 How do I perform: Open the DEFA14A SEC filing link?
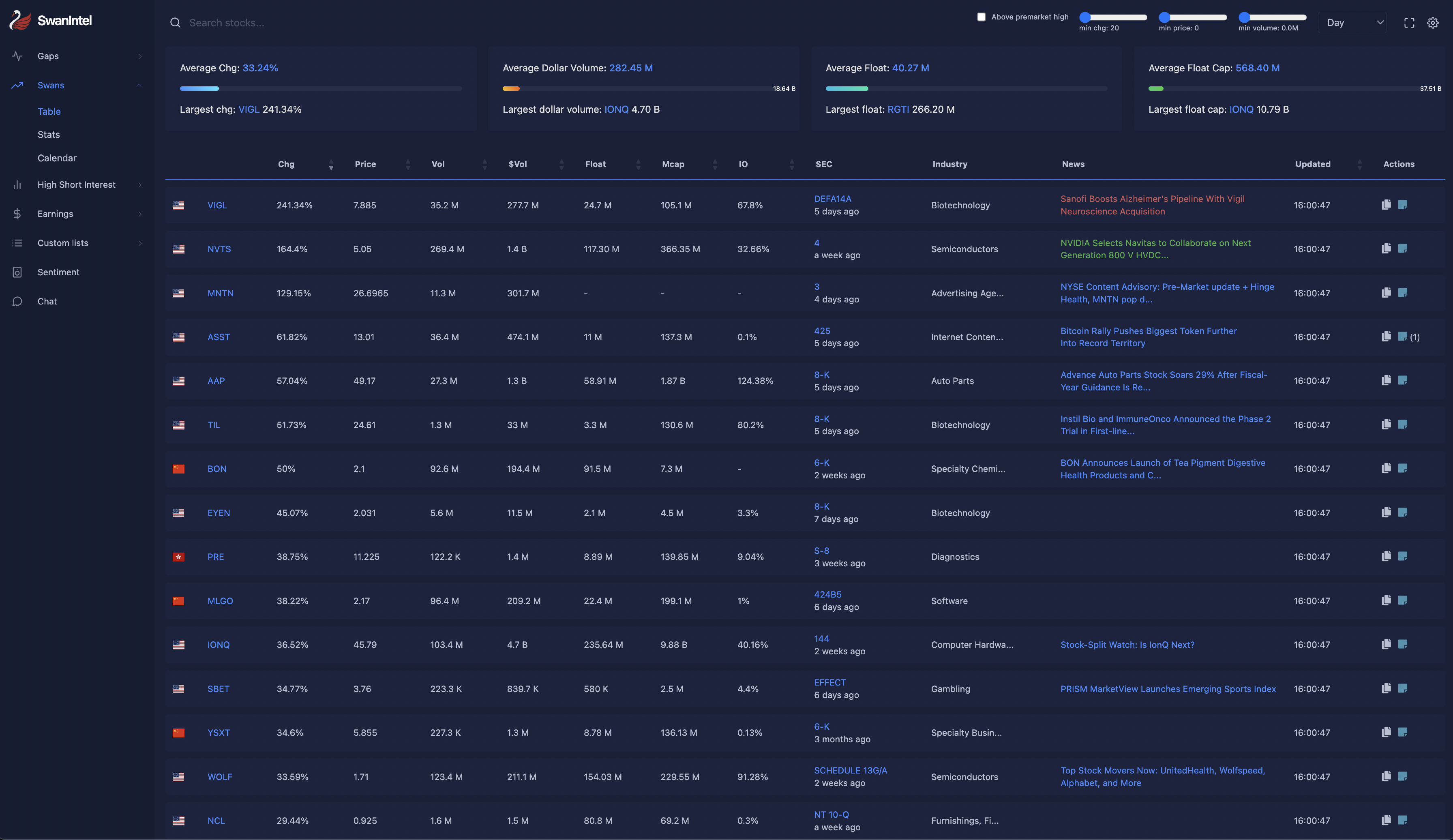[833, 199]
